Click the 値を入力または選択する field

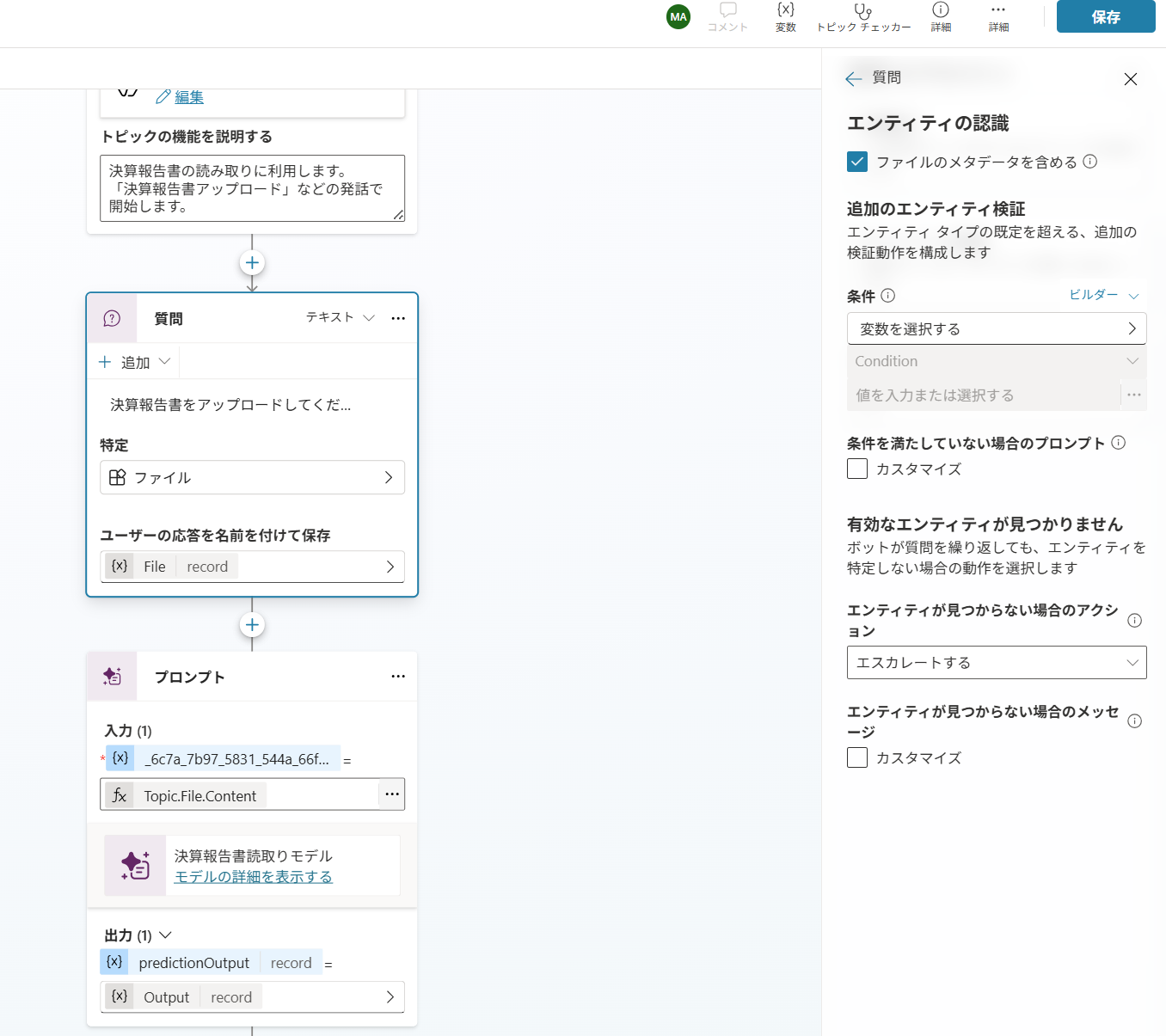984,395
